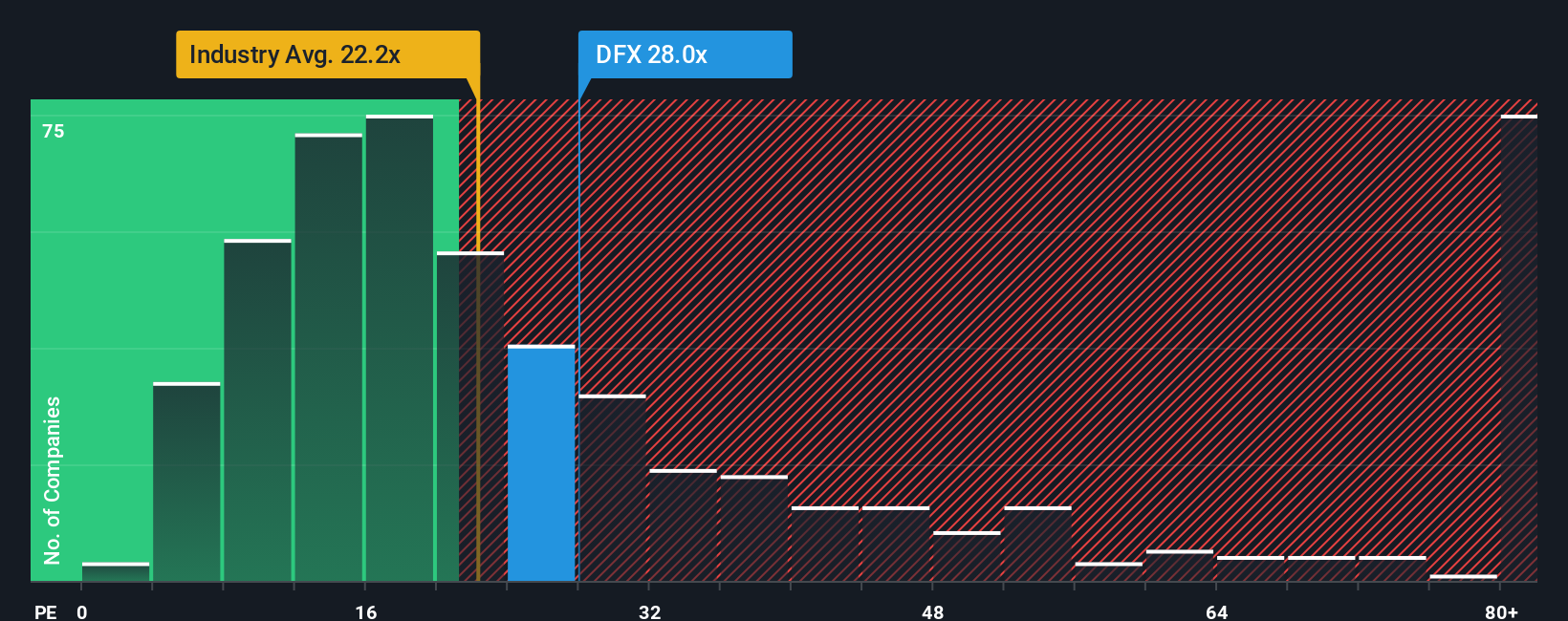Click the x-axis label 48

point(932,611)
